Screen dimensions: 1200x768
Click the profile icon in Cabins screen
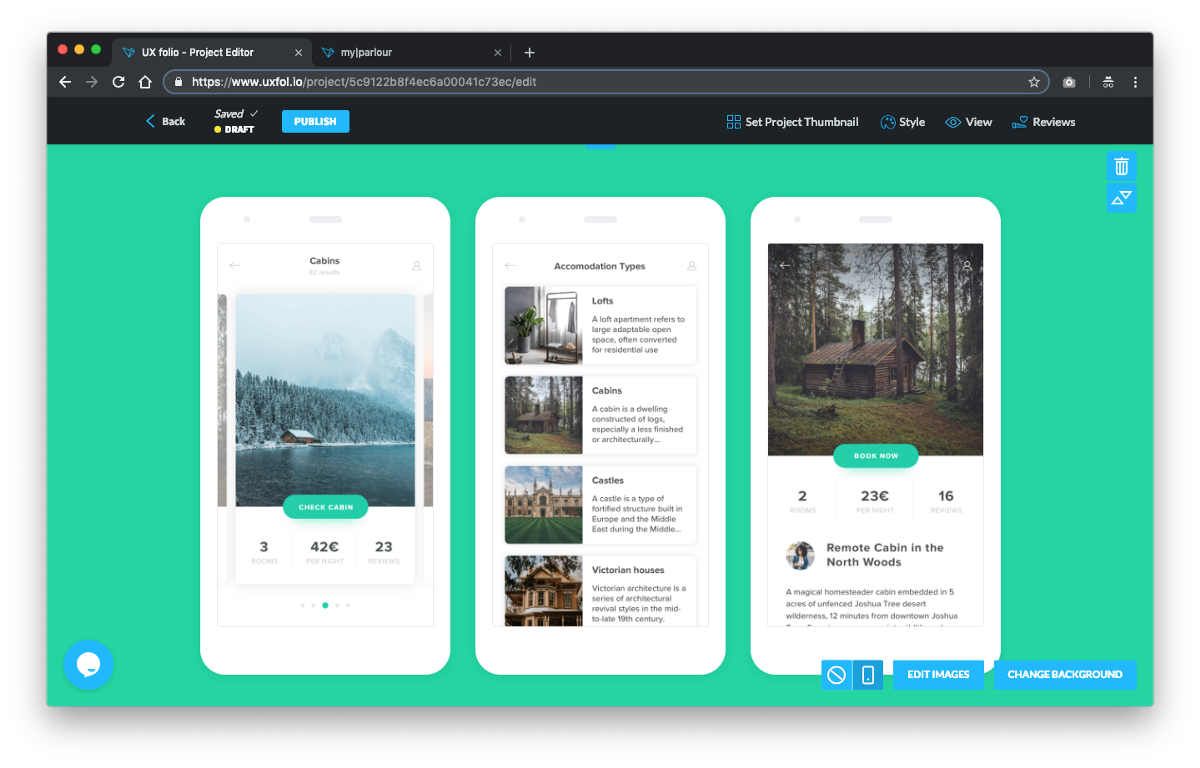point(417,266)
